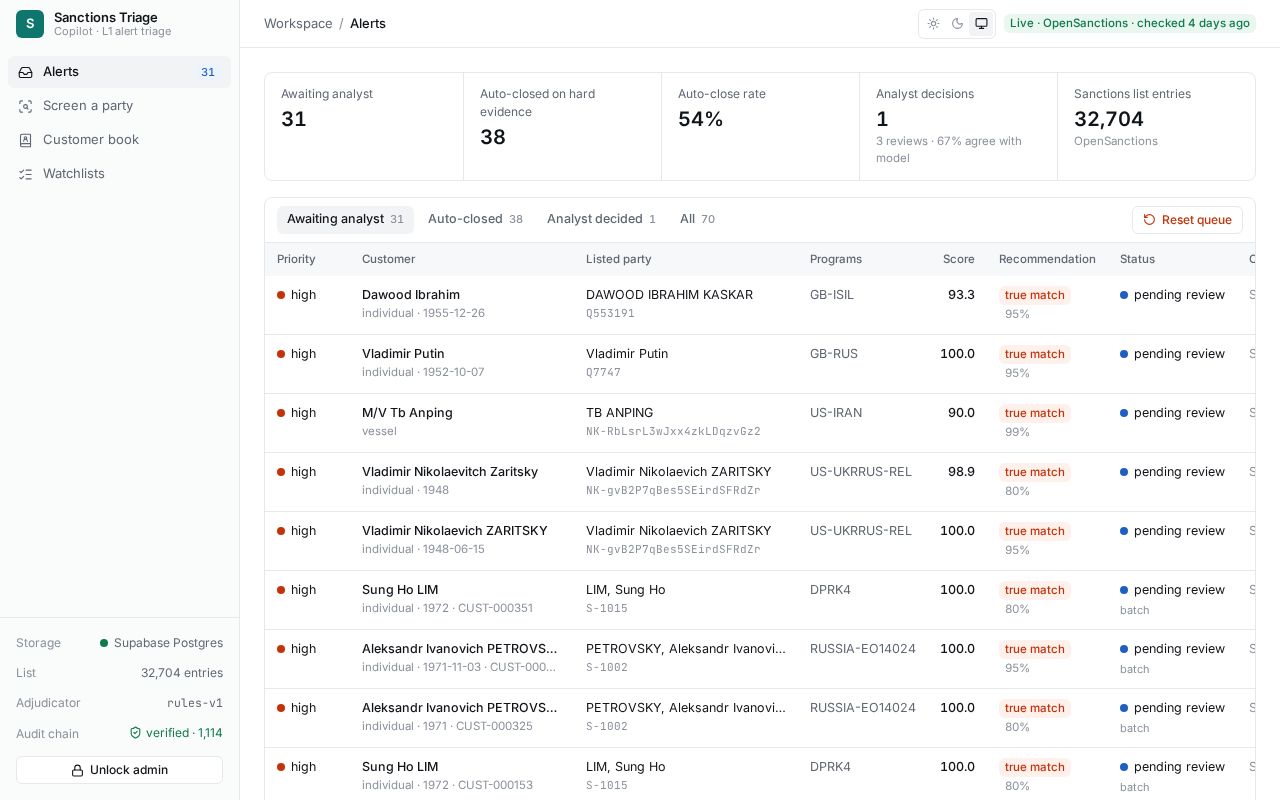Click the shield icon beside audit chain verified
Screen dimensions: 1280x800
tap(136, 733)
